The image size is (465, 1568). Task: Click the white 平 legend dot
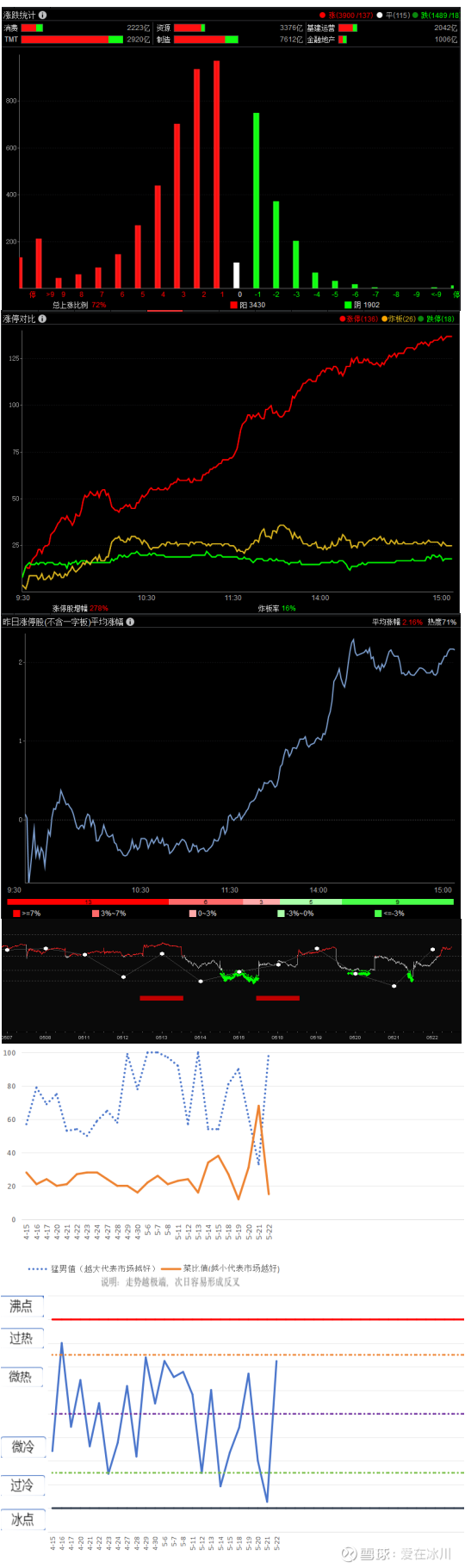(379, 15)
